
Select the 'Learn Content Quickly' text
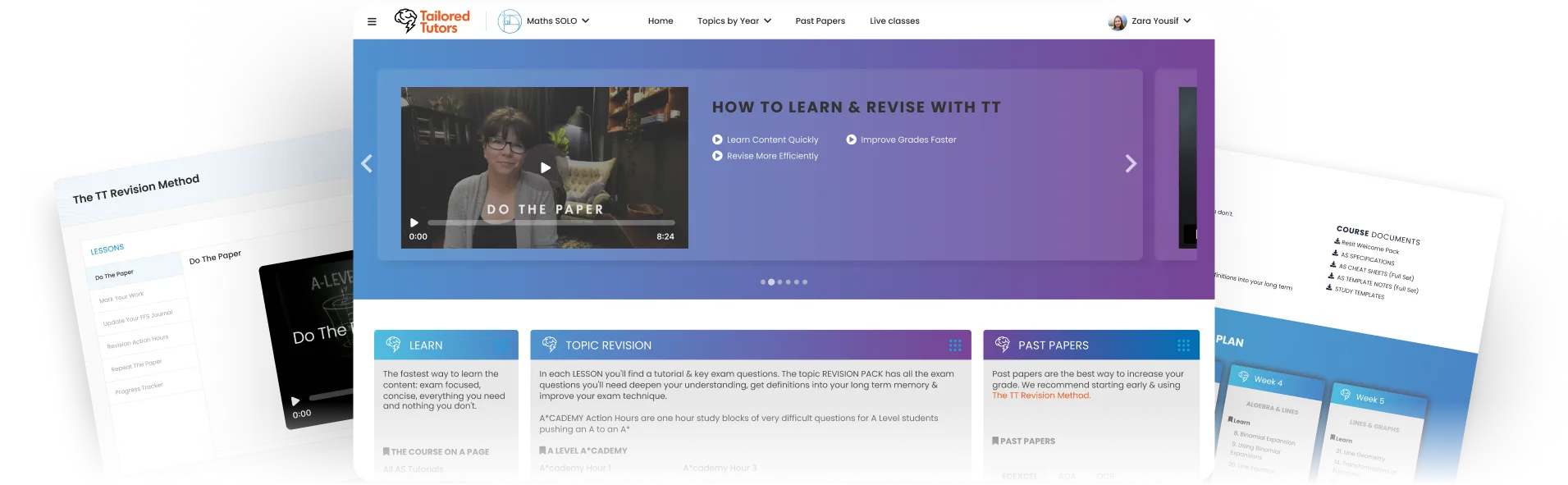(772, 140)
